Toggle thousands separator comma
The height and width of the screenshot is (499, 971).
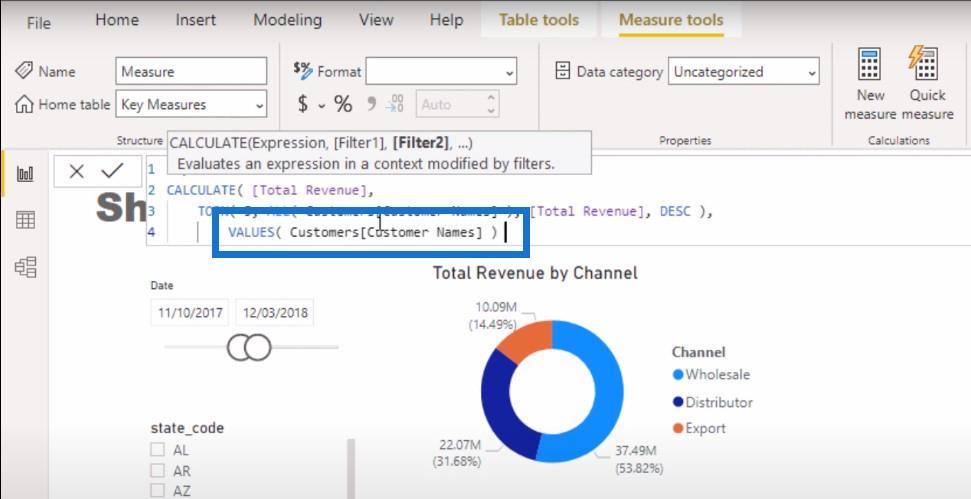click(x=372, y=103)
